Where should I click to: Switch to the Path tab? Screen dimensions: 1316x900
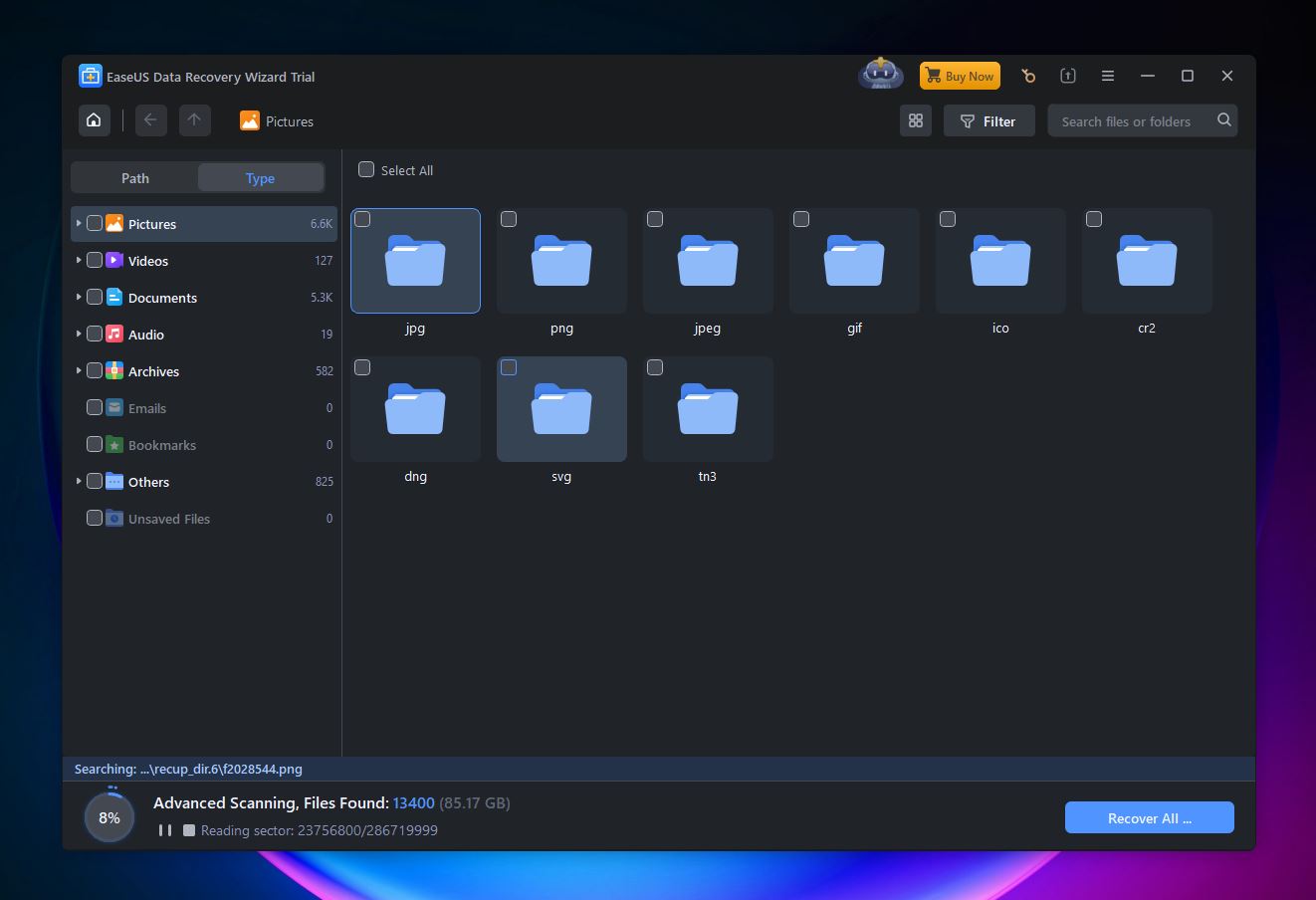click(135, 178)
